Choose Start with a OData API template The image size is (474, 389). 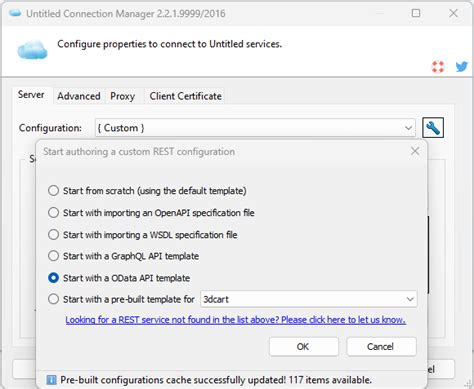click(119, 278)
